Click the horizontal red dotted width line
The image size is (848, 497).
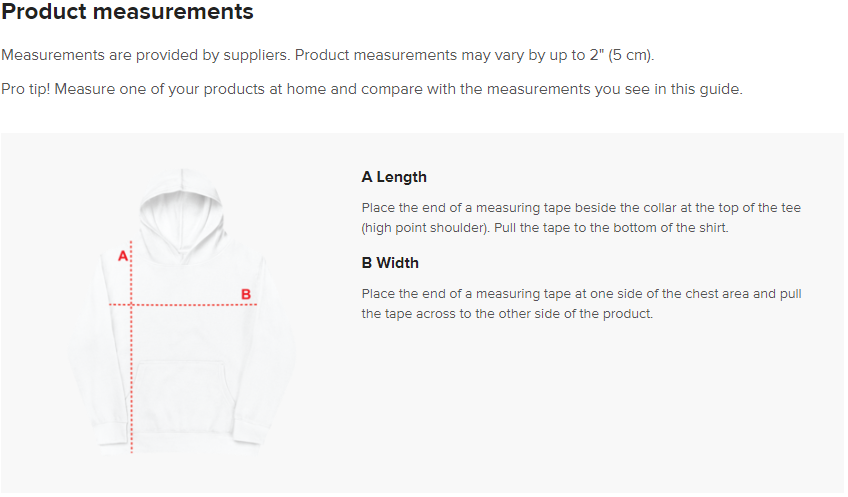(190, 304)
